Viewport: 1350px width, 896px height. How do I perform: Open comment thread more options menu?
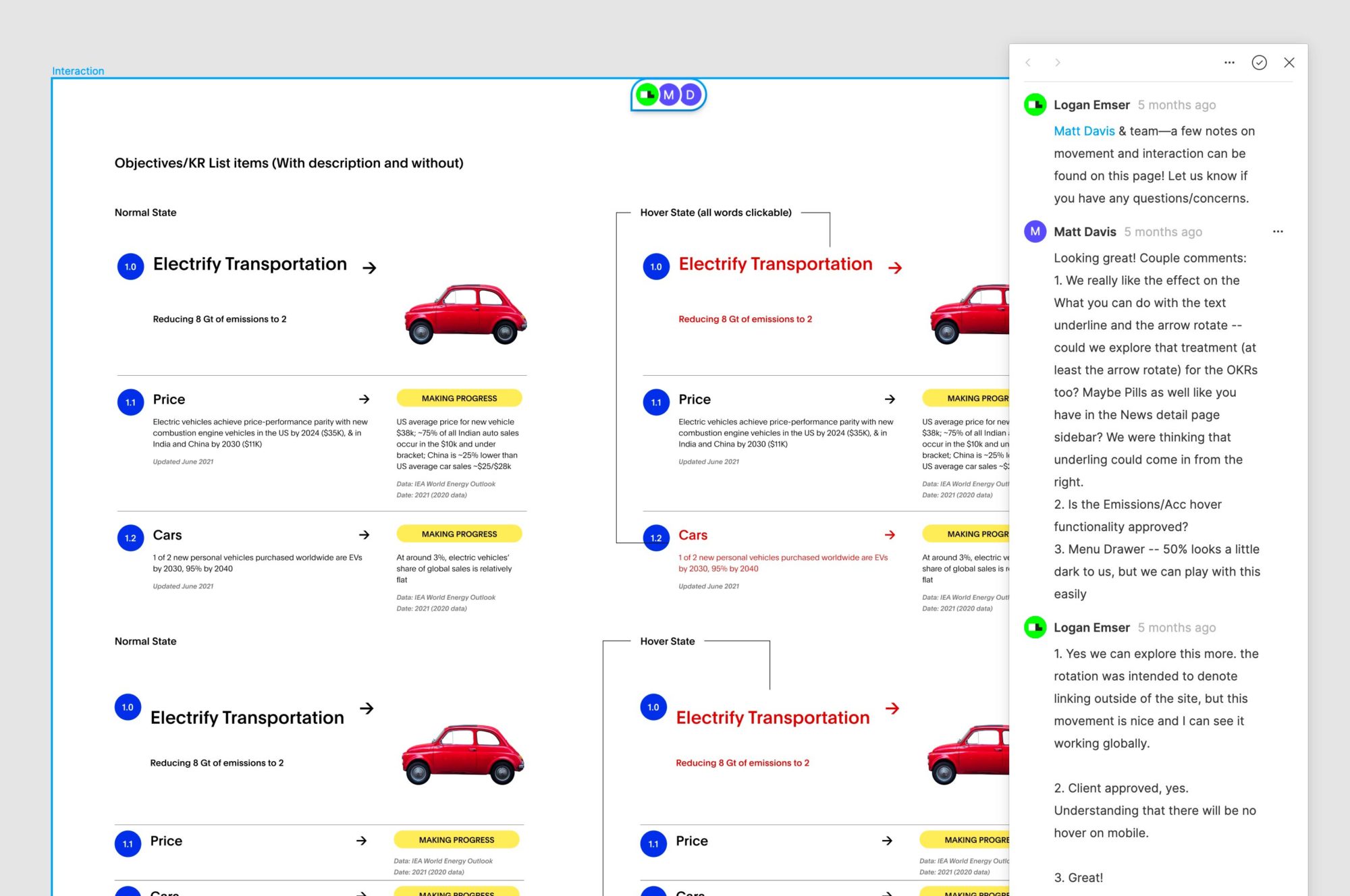click(x=1229, y=63)
